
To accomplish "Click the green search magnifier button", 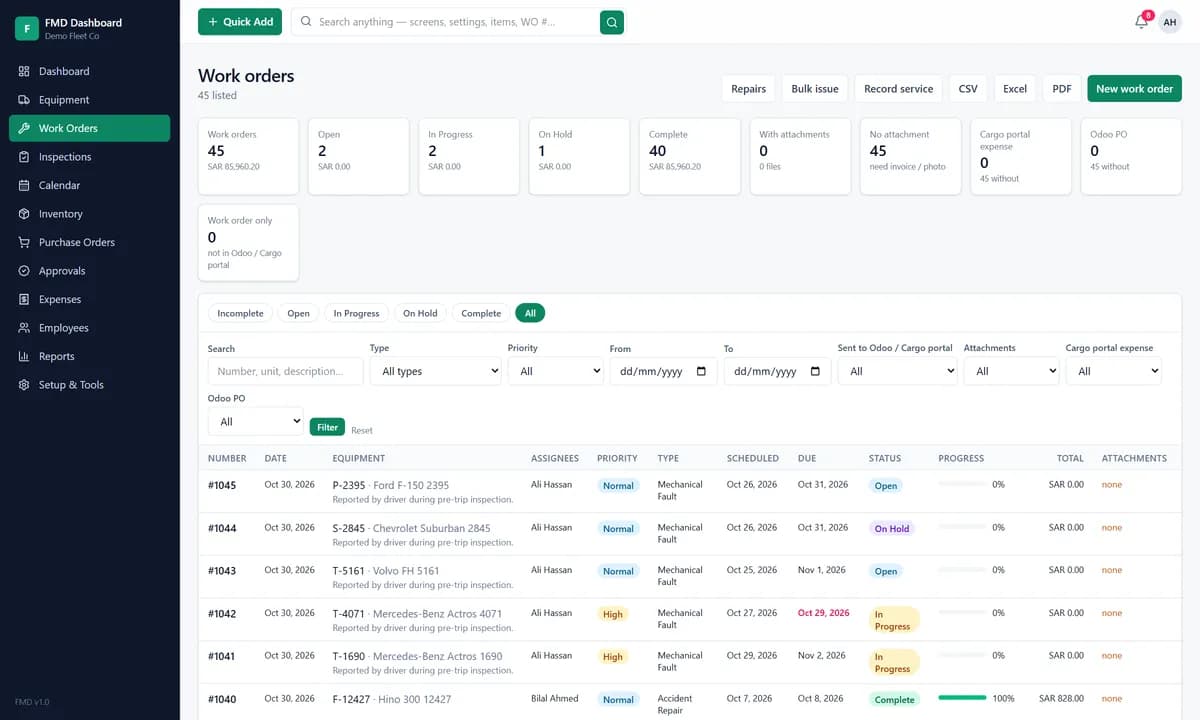I will [612, 22].
